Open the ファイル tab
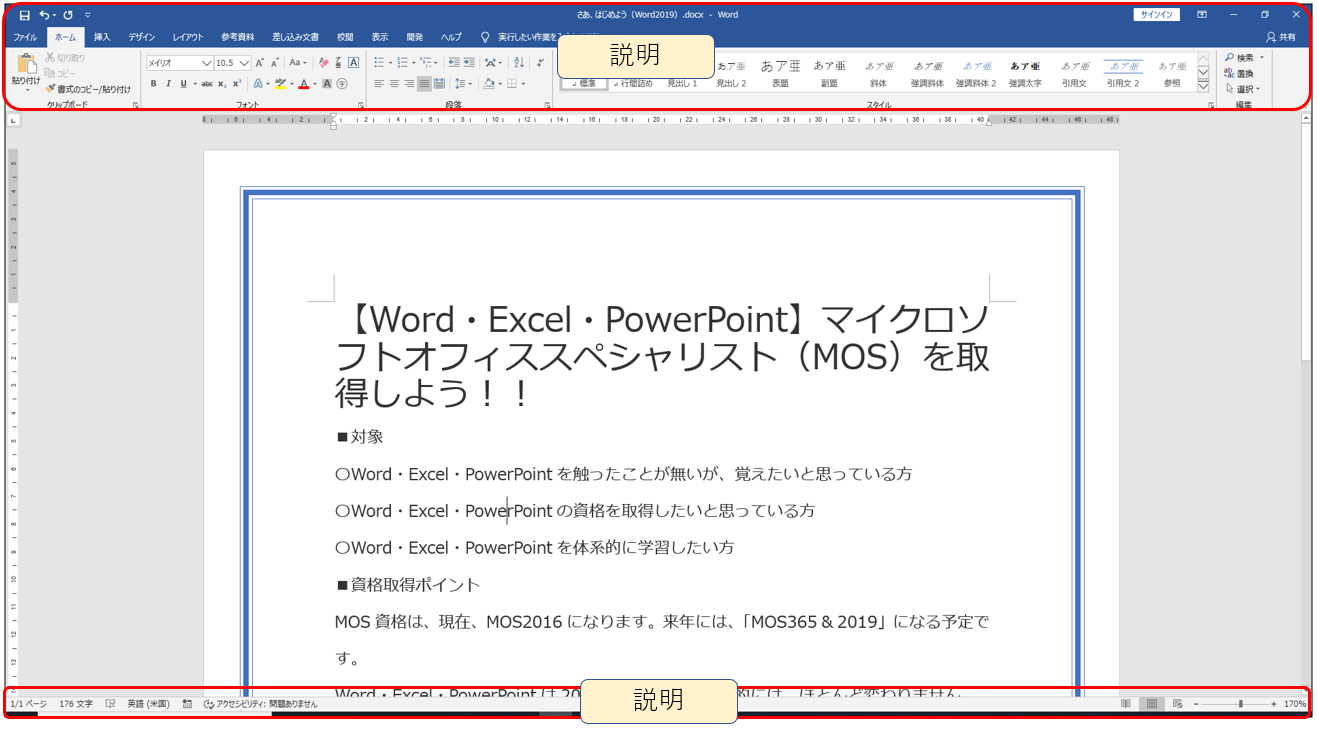The height and width of the screenshot is (733, 1317). [25, 37]
